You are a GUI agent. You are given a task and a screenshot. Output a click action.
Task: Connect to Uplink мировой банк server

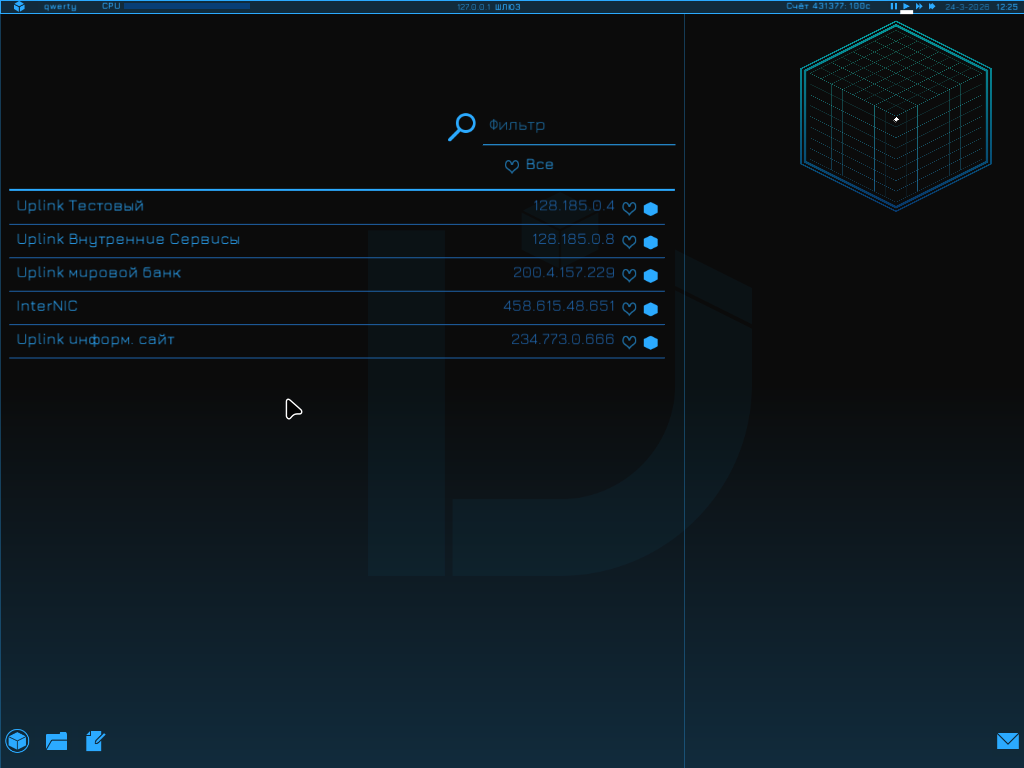[99, 273]
